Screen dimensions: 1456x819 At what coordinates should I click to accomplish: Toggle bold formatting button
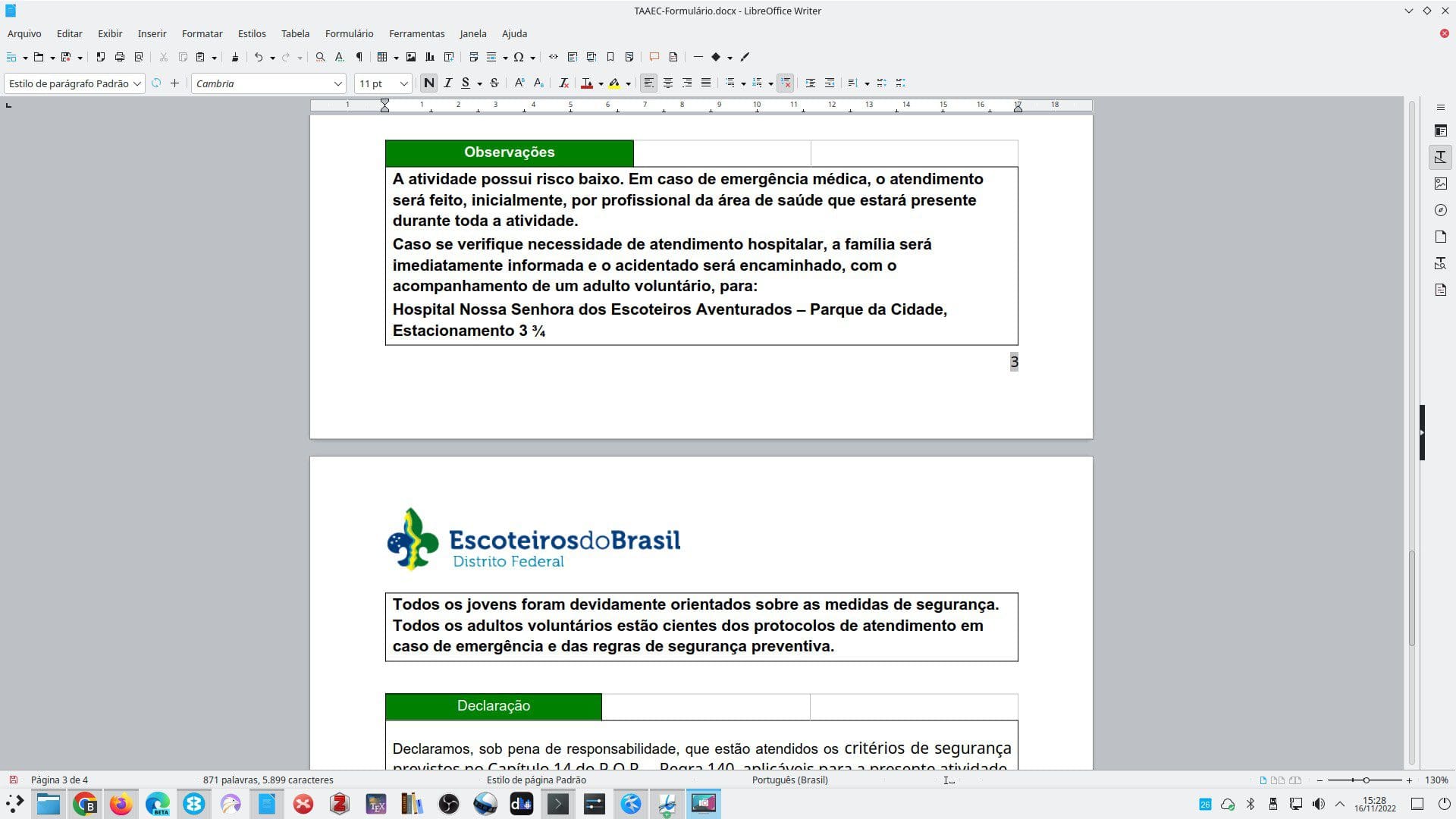click(x=428, y=83)
